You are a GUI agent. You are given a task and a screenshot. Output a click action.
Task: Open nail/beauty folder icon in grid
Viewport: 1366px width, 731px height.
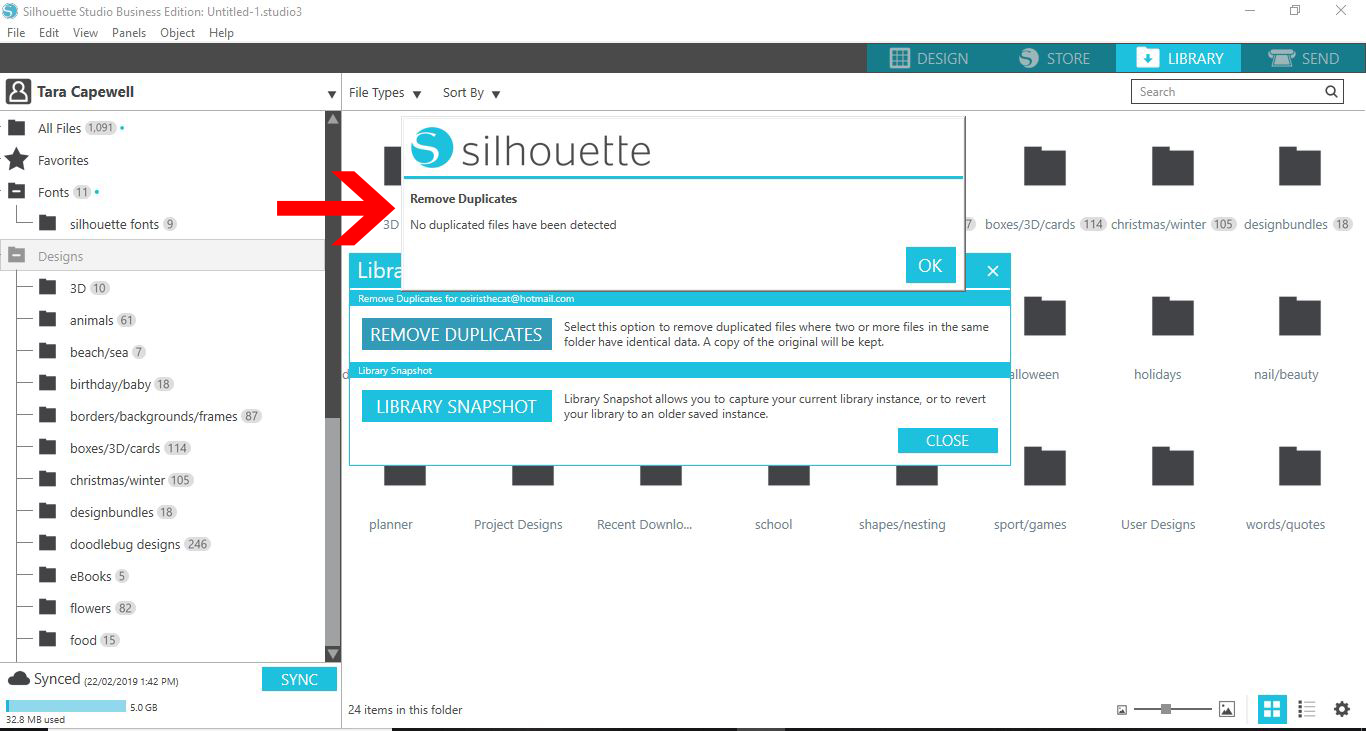[1300, 315]
